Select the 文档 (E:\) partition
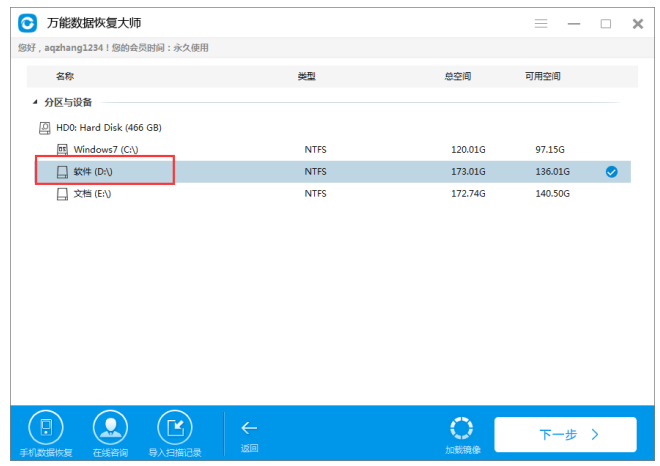The width and height of the screenshot is (660, 466). tap(92, 194)
